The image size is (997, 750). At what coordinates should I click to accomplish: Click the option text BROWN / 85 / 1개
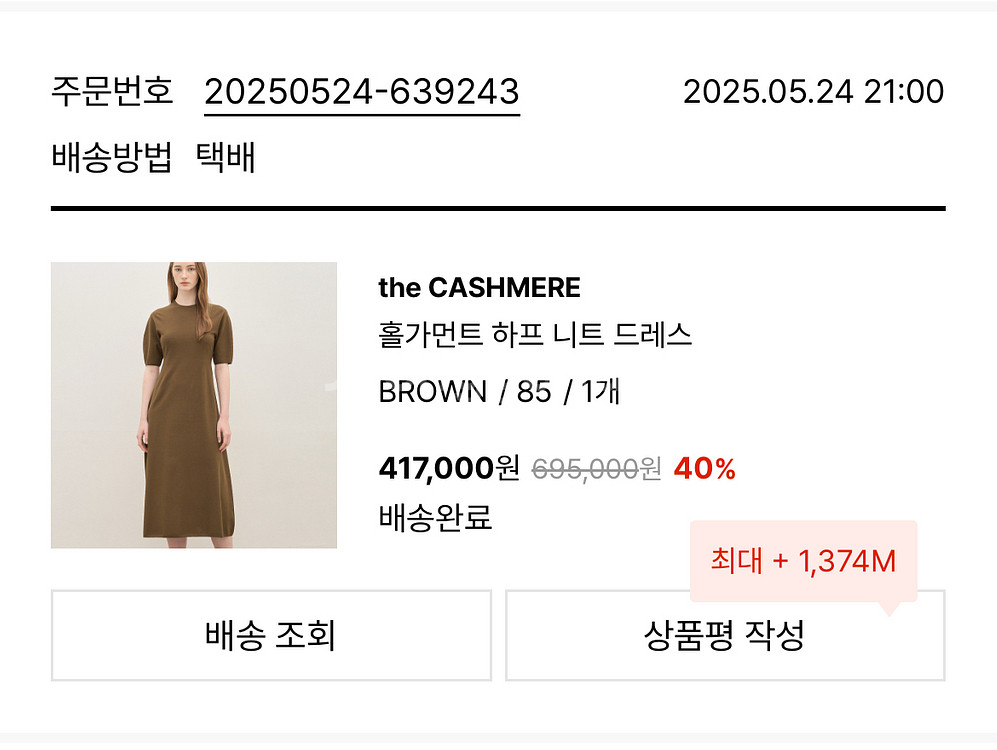tap(499, 391)
